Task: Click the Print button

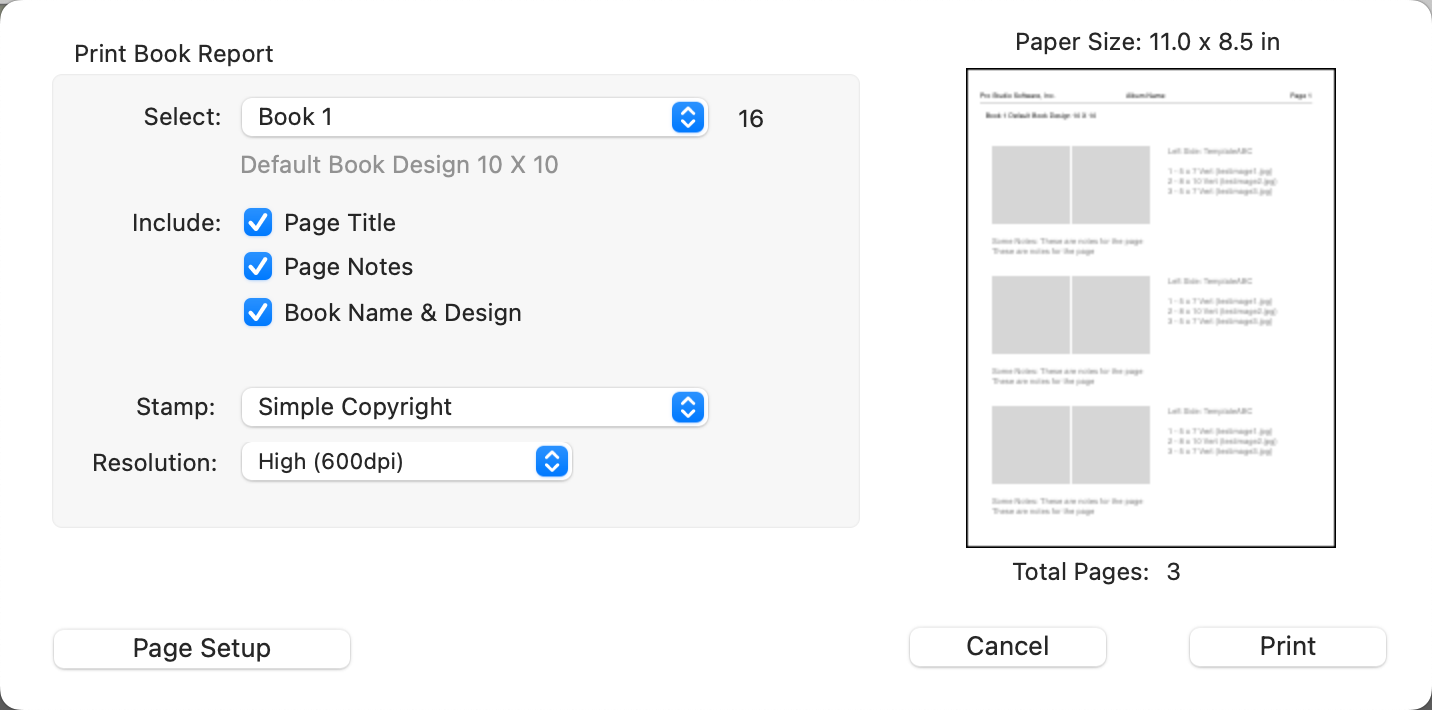Action: [1287, 646]
